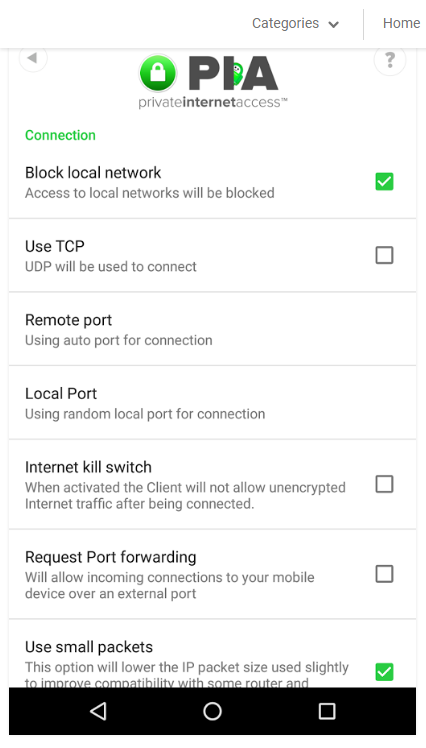Open the question mark help icon
426x748 pixels.
coord(390,60)
